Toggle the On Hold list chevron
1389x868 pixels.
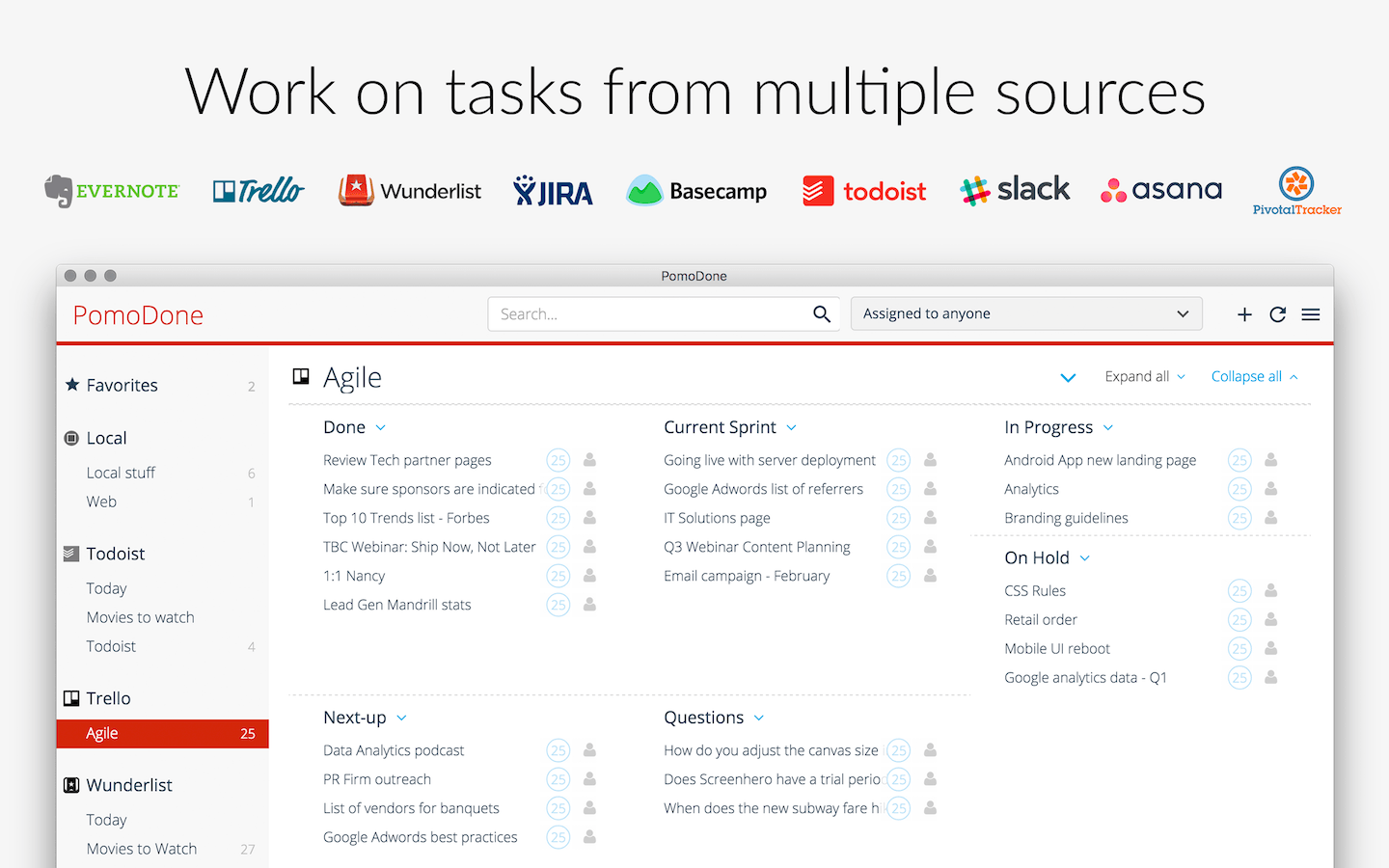coord(1085,558)
